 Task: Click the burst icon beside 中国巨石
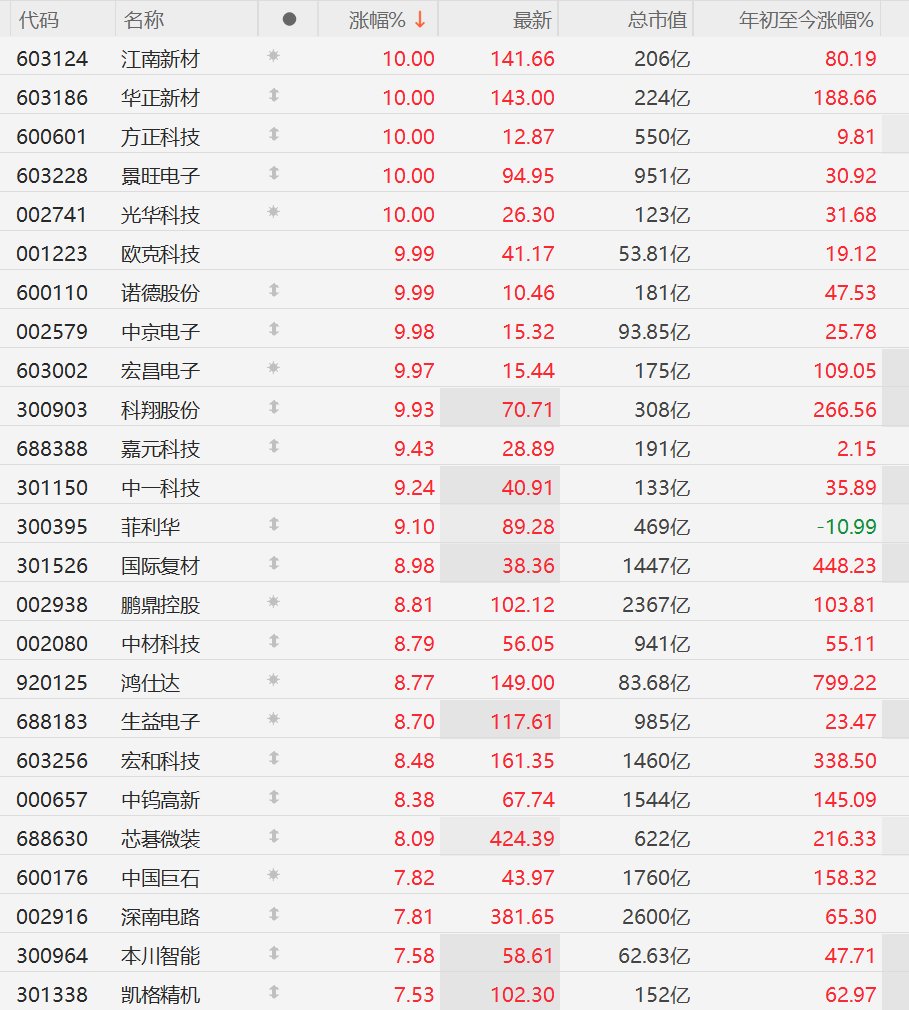click(273, 875)
